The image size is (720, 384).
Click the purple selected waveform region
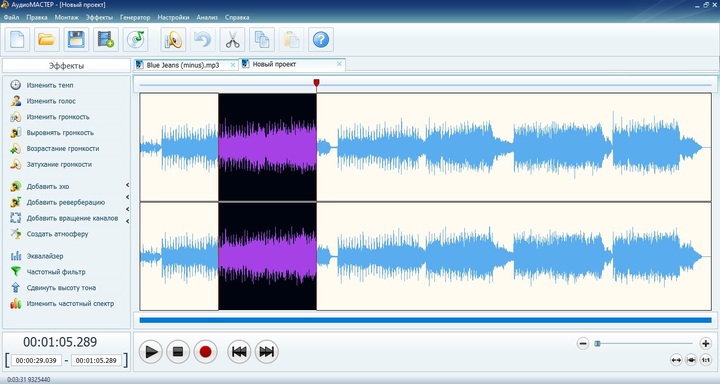(267, 202)
